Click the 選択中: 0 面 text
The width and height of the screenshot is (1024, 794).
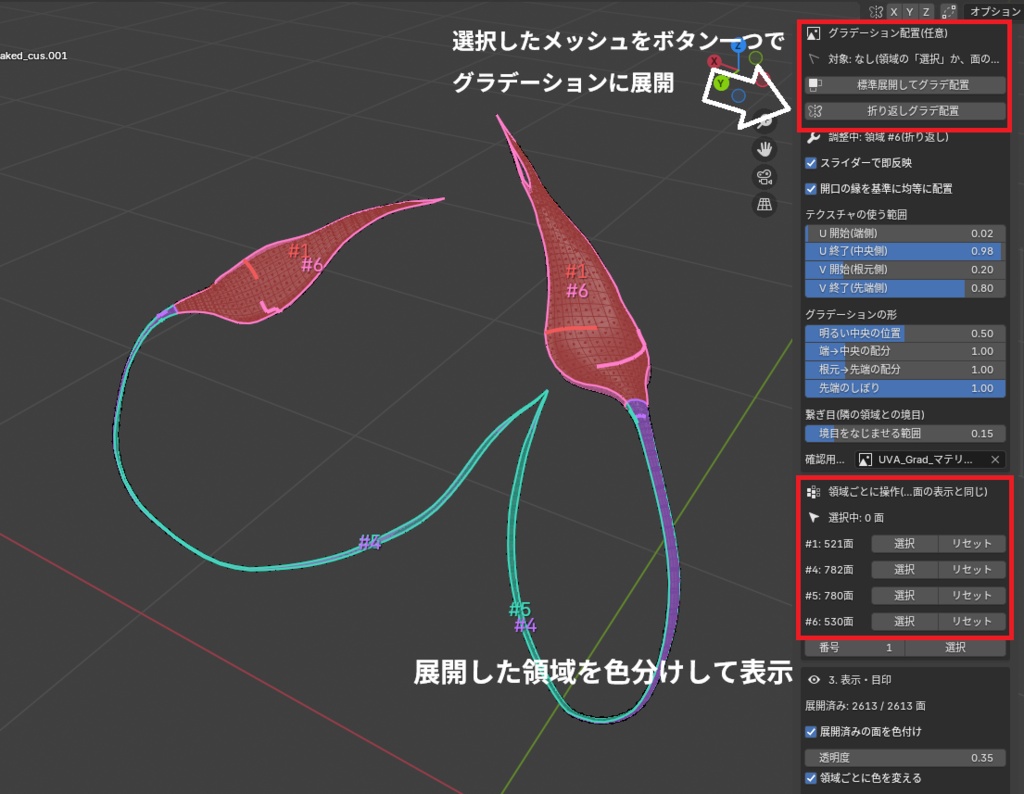tap(856, 518)
